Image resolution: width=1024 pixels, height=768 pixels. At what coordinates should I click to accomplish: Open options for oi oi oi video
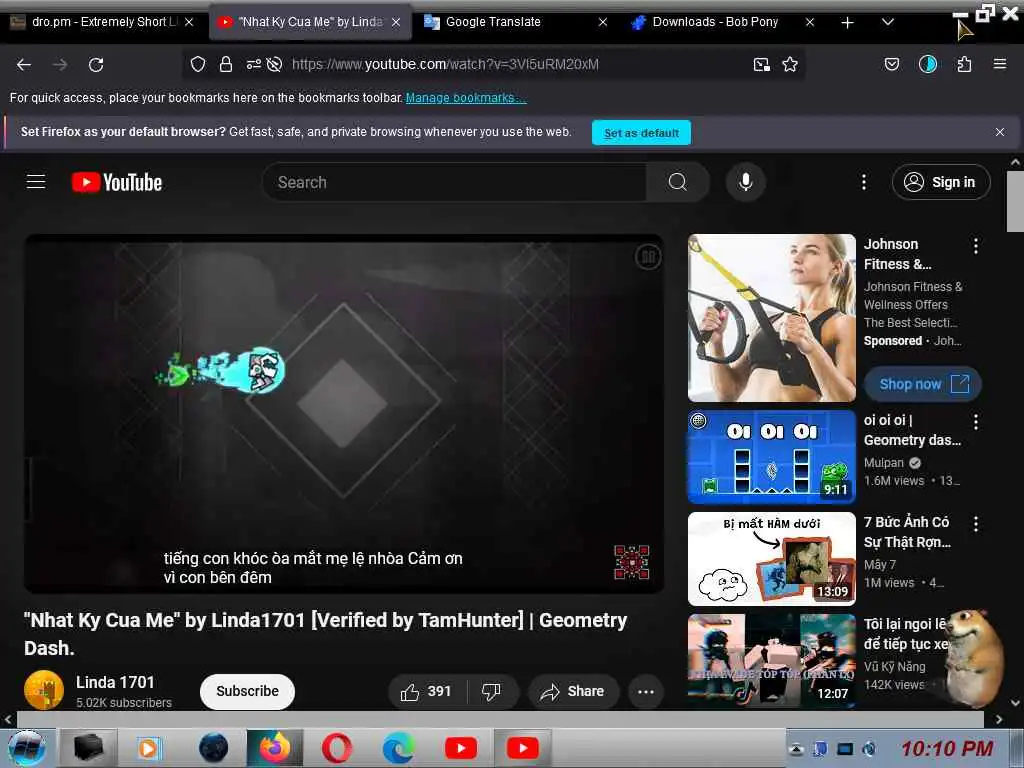976,422
